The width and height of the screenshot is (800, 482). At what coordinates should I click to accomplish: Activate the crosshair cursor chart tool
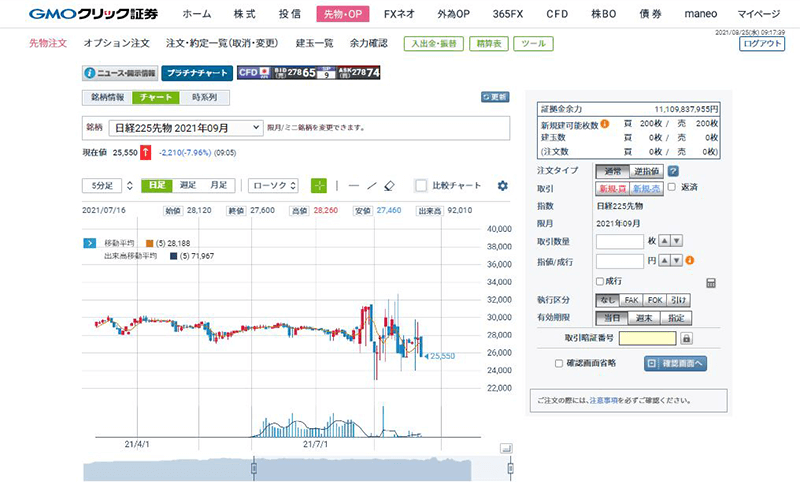point(319,185)
